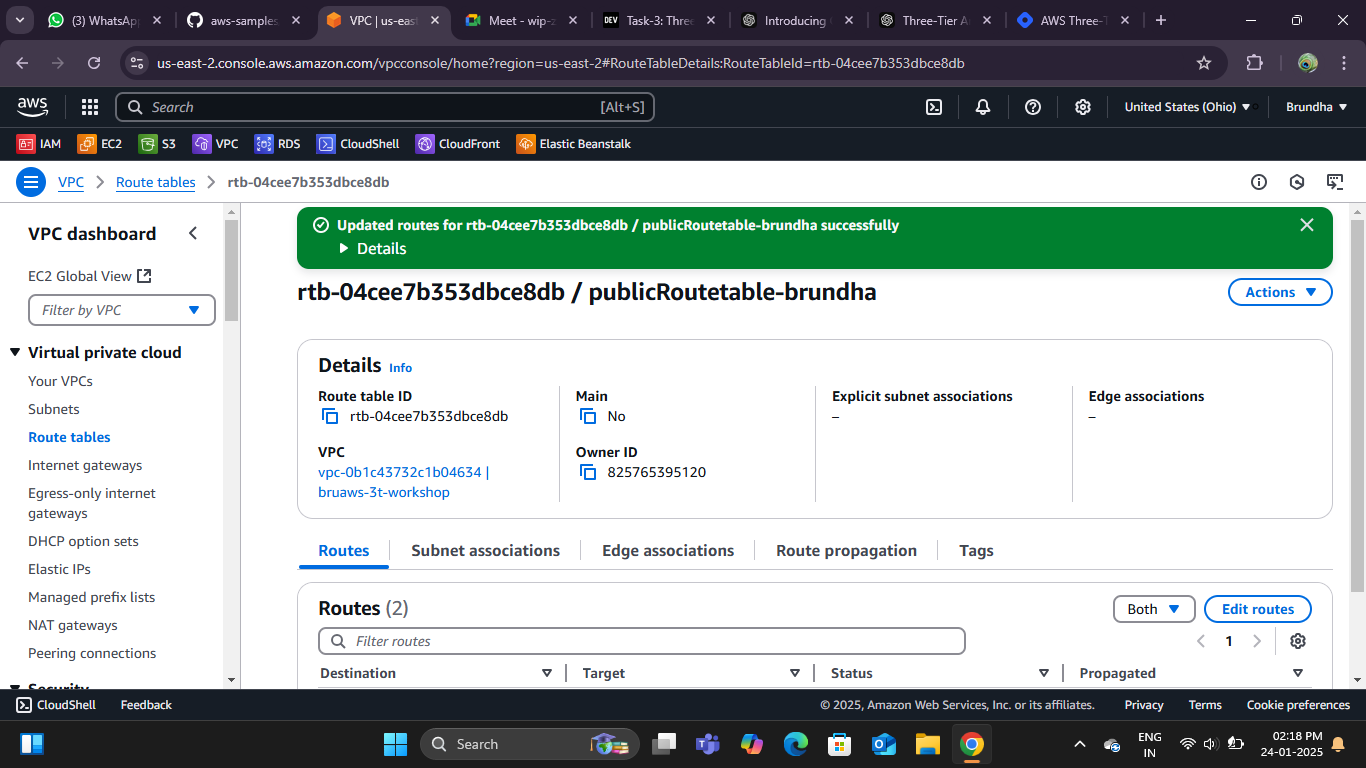Open Microsoft Edge from the taskbar
Screen dimensions: 1366x768
click(x=796, y=744)
